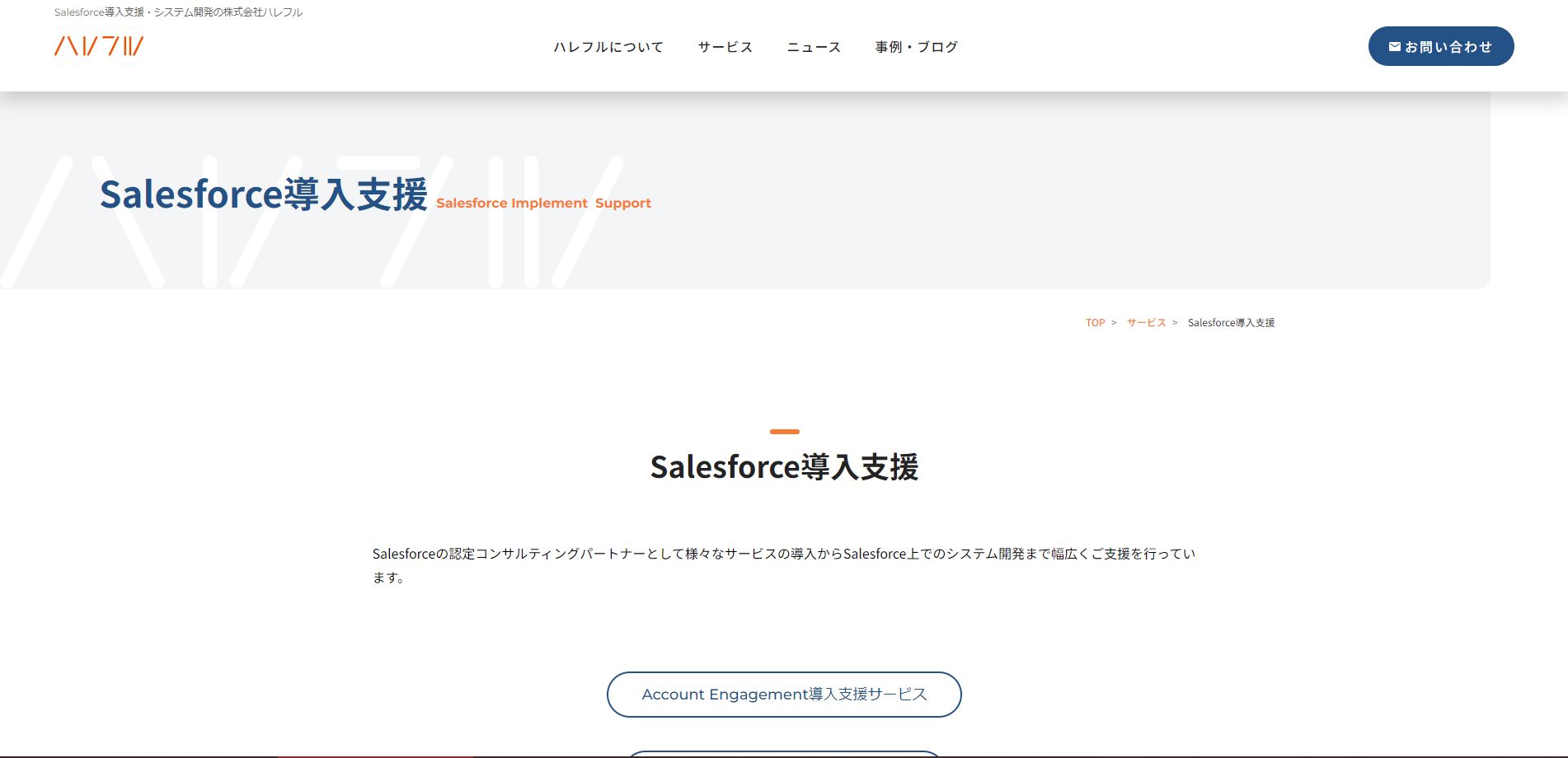
Task: Click the orange divider above the heading
Action: coord(783,428)
